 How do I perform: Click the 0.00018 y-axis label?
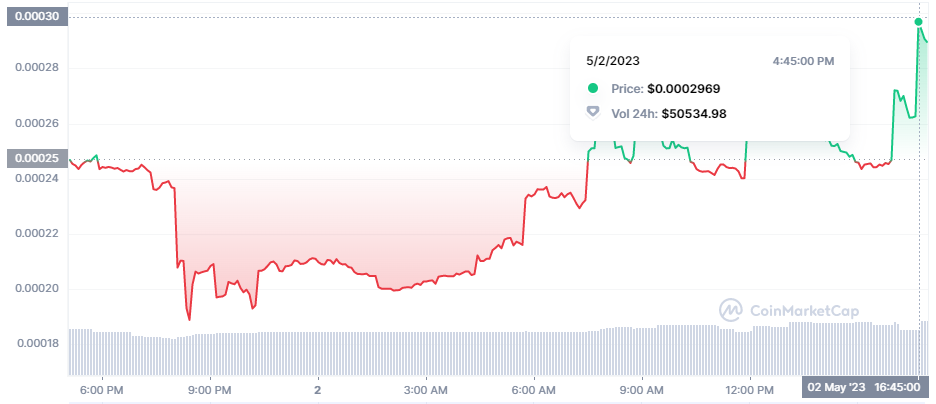[x=39, y=344]
